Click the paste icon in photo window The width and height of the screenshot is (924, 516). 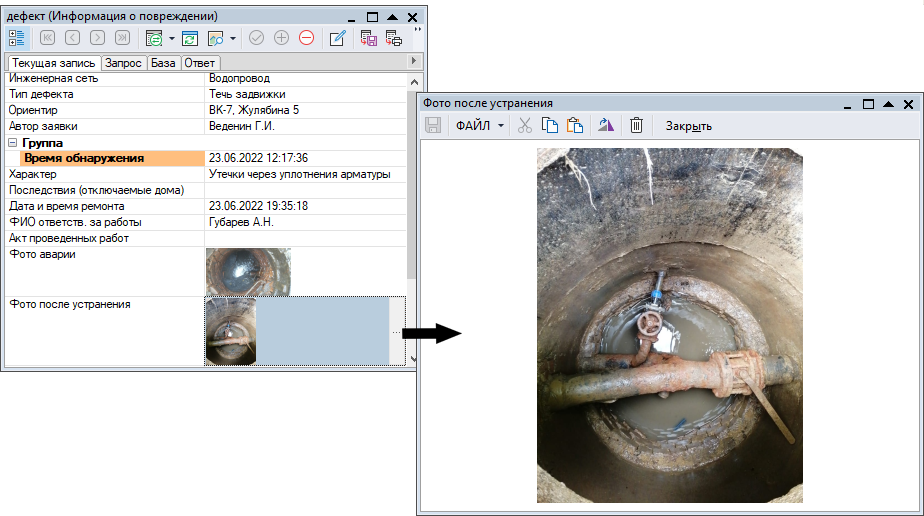click(x=574, y=125)
